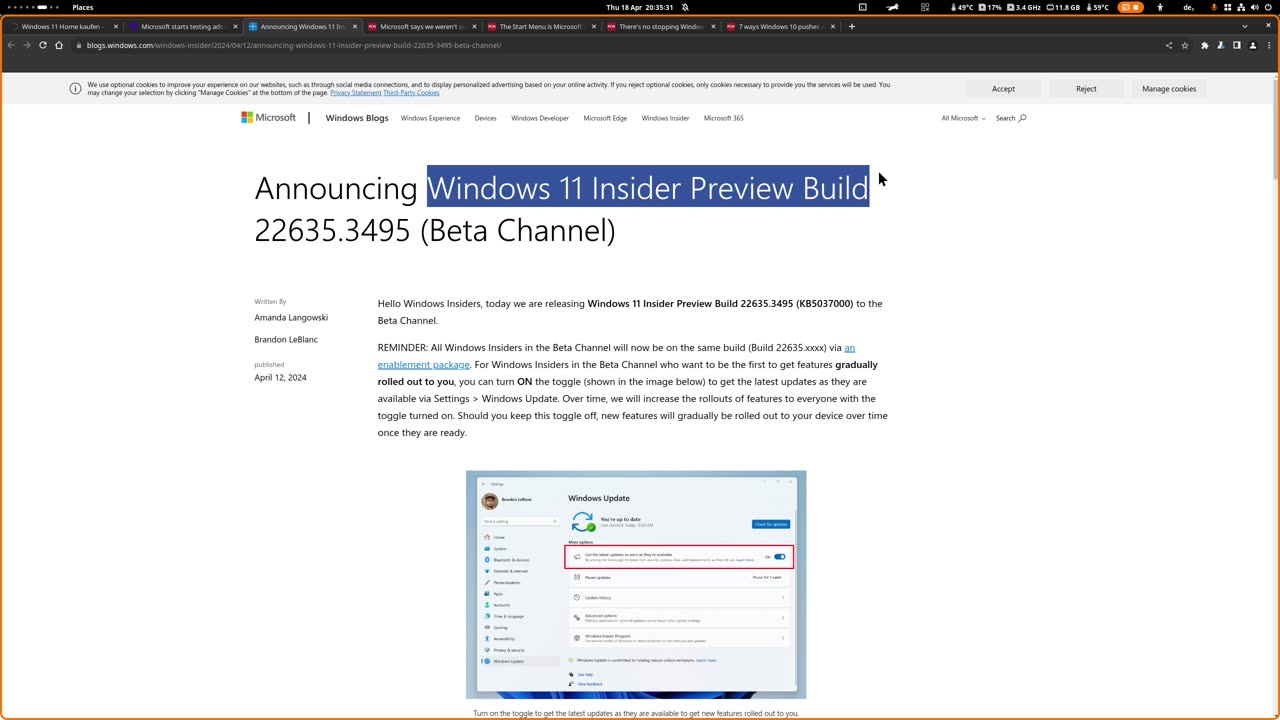This screenshot has width=1280, height=720.
Task: Open the Privacy Statement link
Action: [355, 93]
